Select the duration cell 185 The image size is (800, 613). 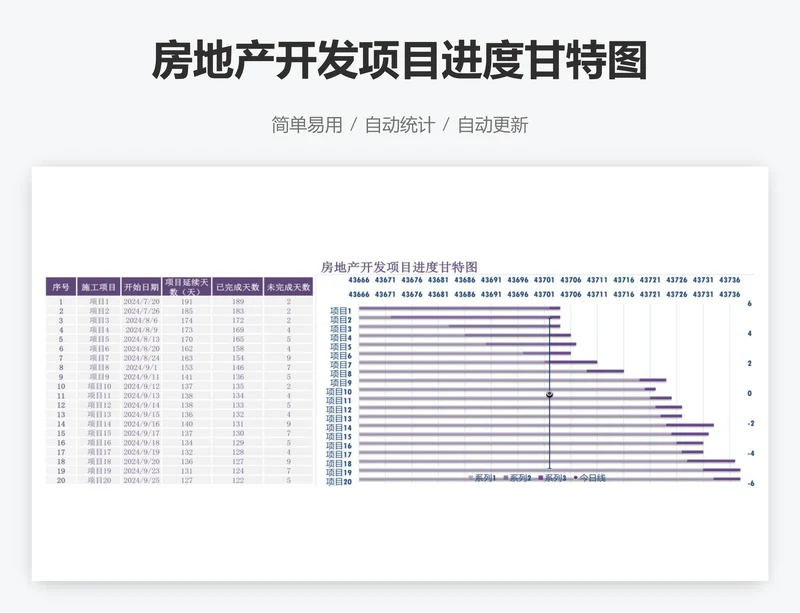(187, 311)
